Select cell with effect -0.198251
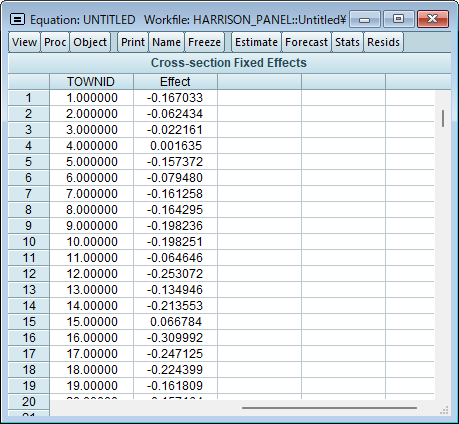Screen dimensions: 459x424 tap(175, 242)
